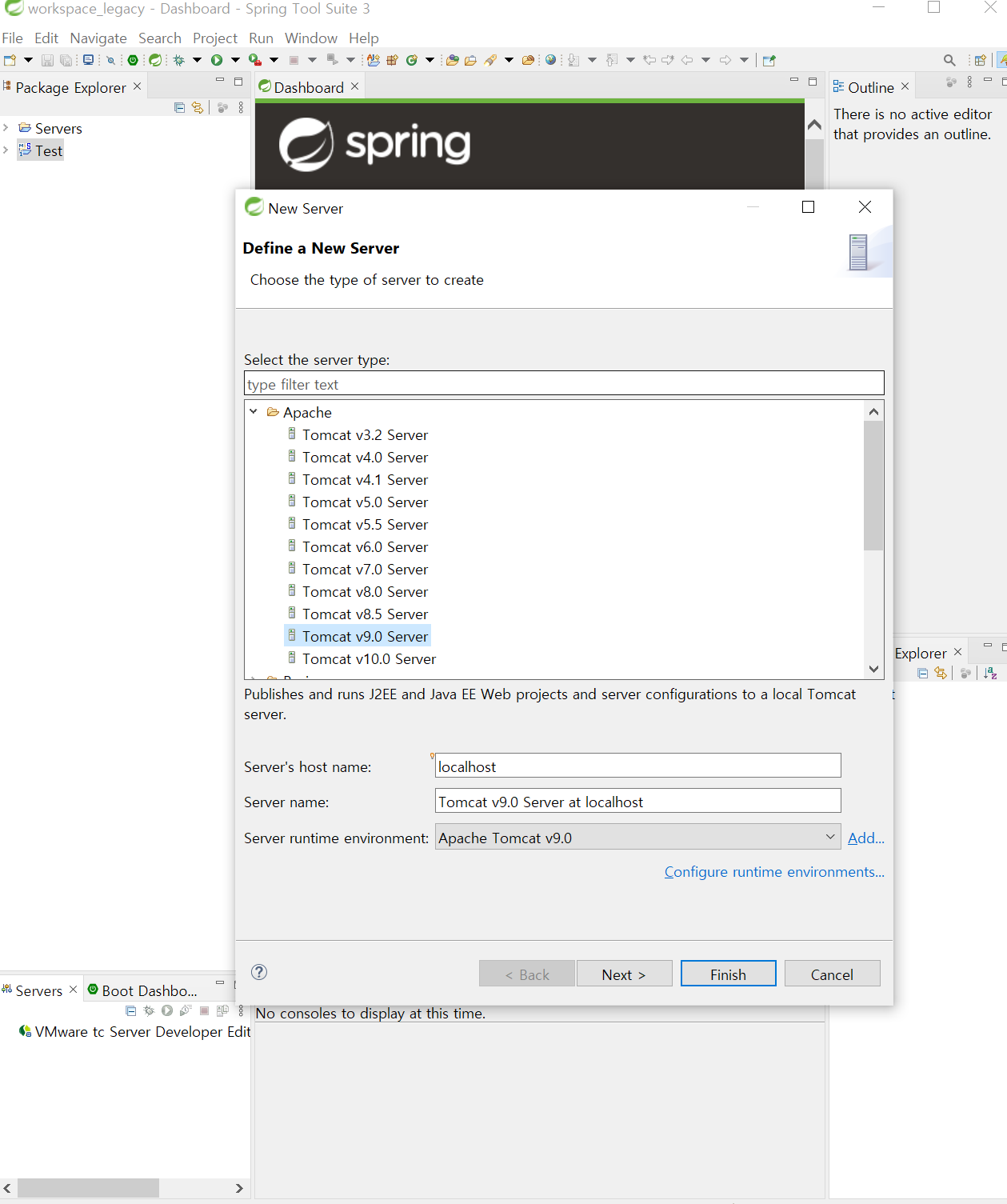Open the Server runtime environment dropdown

coord(830,837)
